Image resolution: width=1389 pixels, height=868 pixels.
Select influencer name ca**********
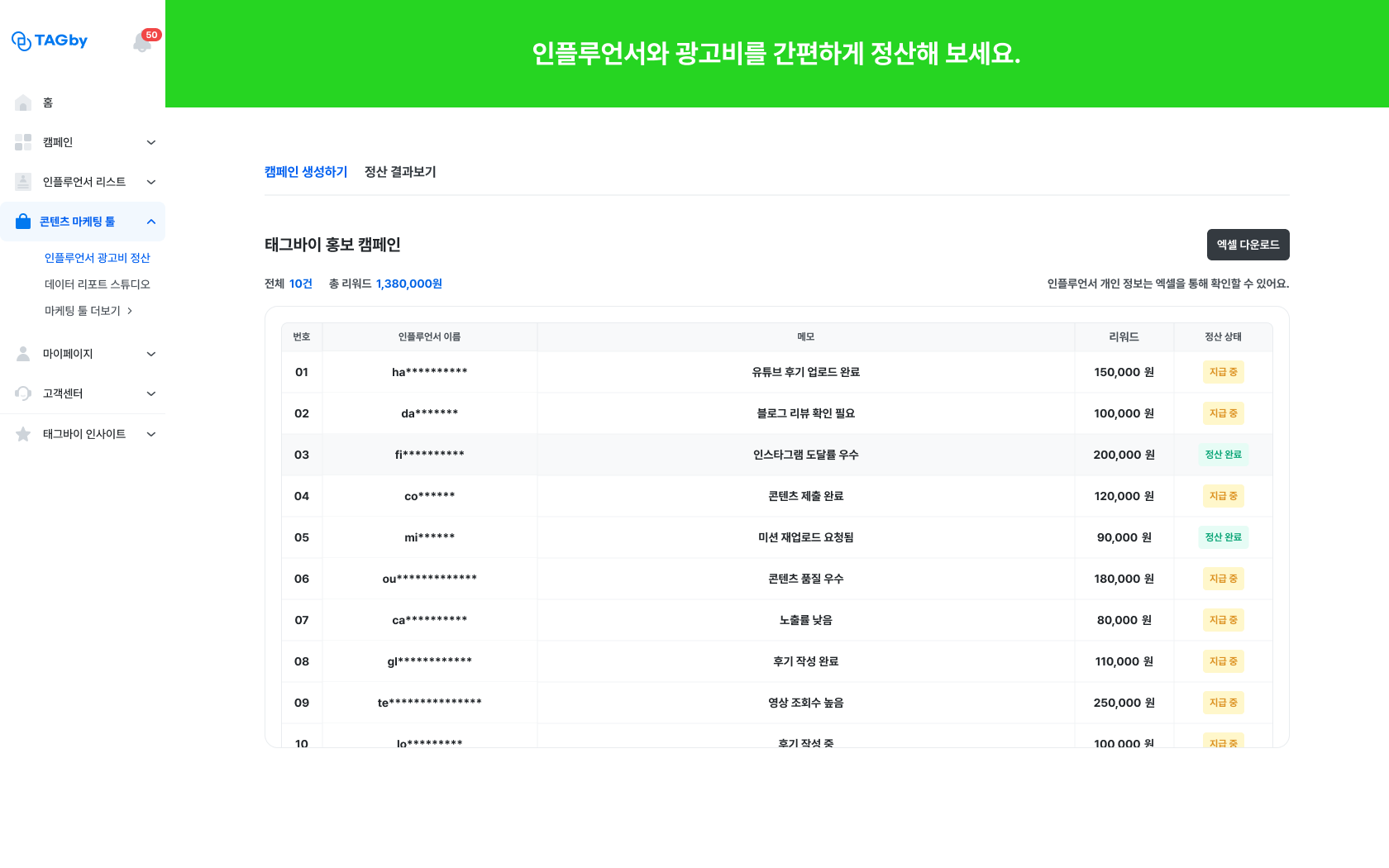(430, 620)
